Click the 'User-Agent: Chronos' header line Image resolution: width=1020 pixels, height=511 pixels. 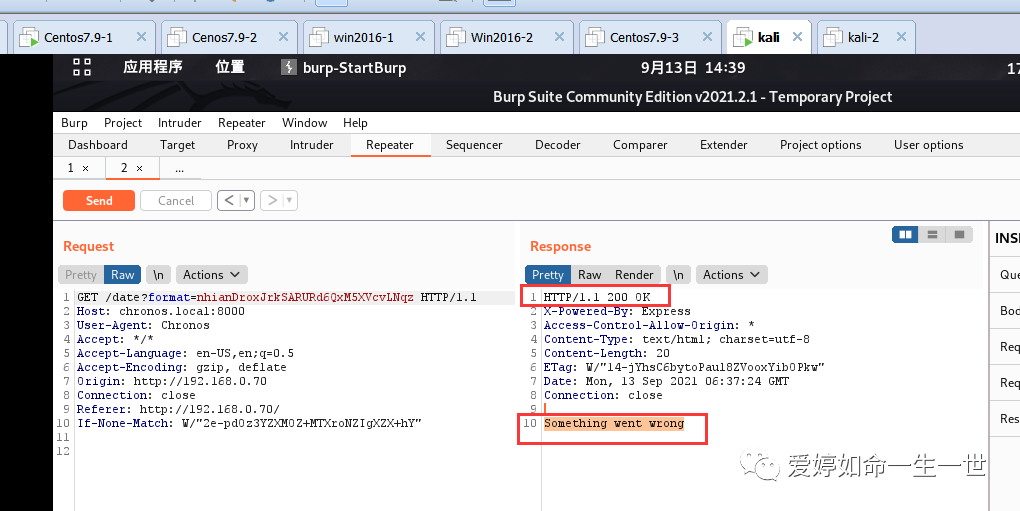pyautogui.click(x=143, y=325)
